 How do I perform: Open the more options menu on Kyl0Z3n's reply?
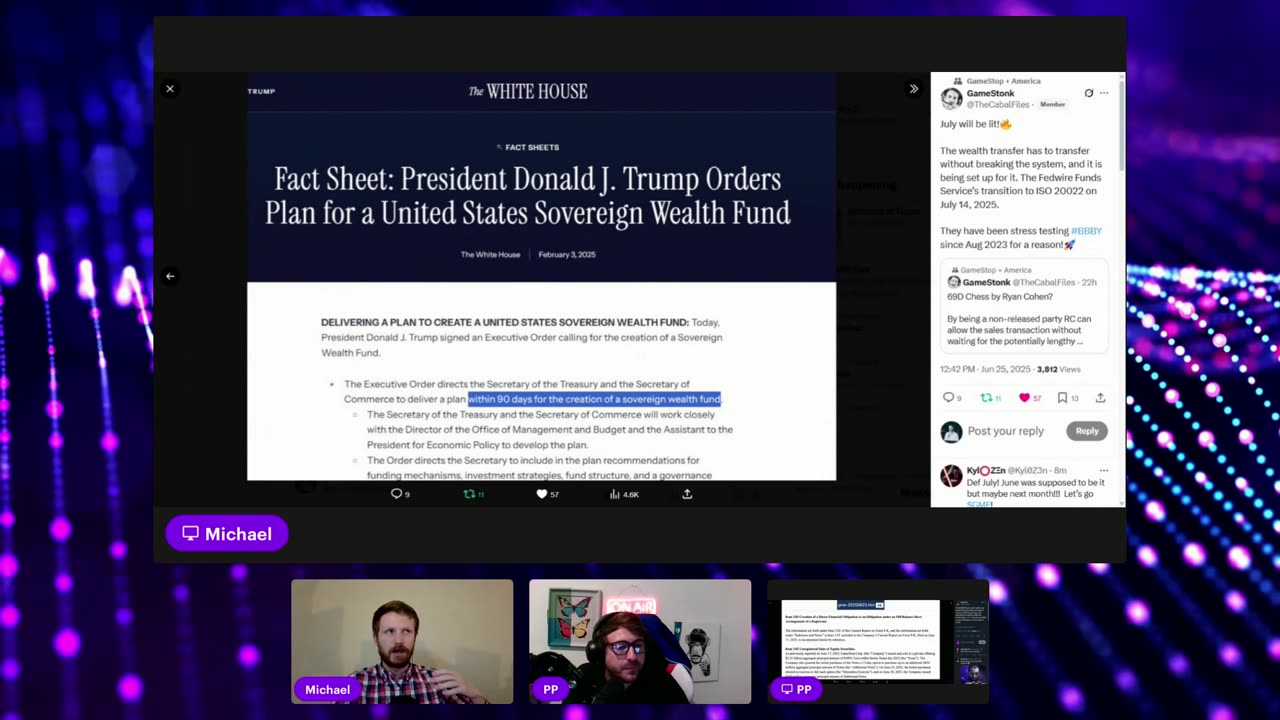[x=1104, y=470]
